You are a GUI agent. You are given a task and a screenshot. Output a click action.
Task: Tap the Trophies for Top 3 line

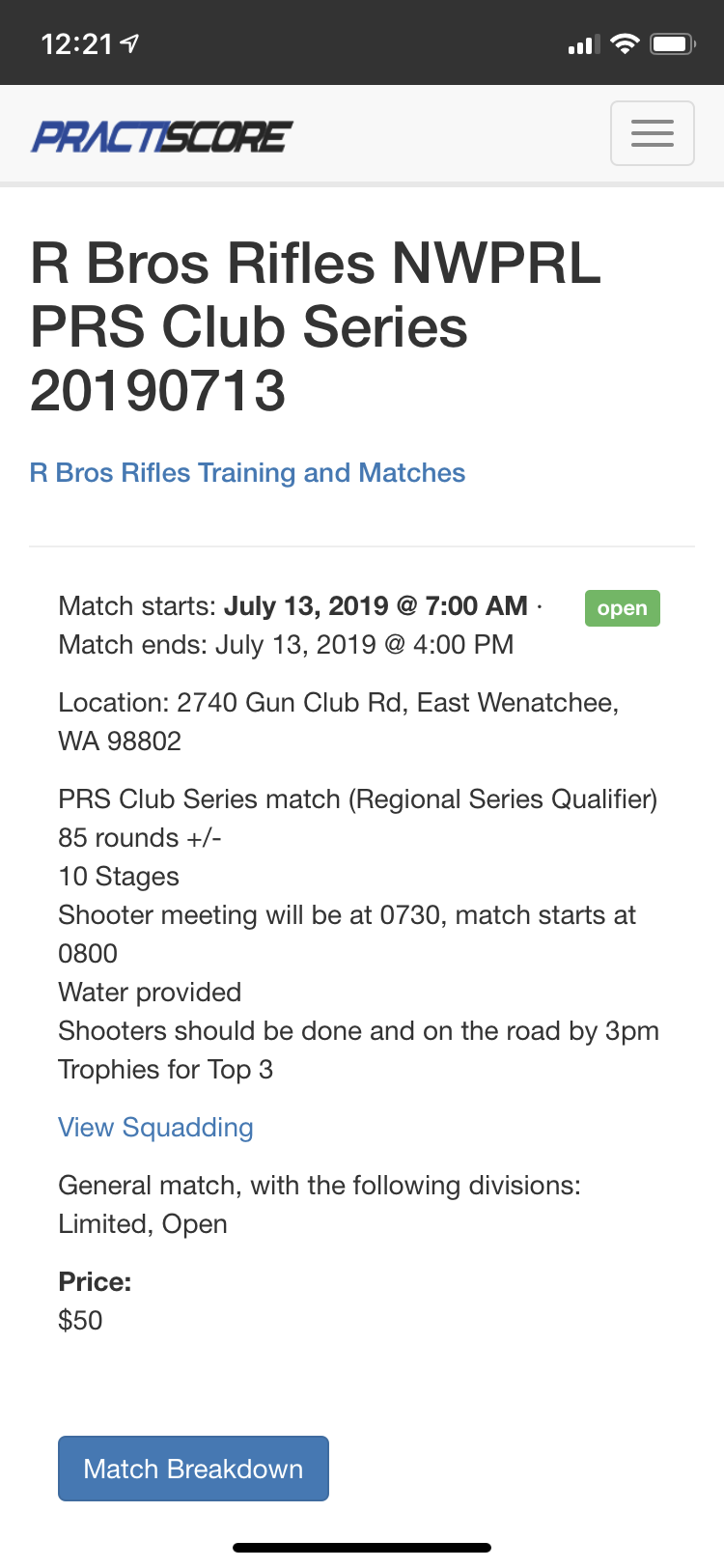coord(165,1070)
